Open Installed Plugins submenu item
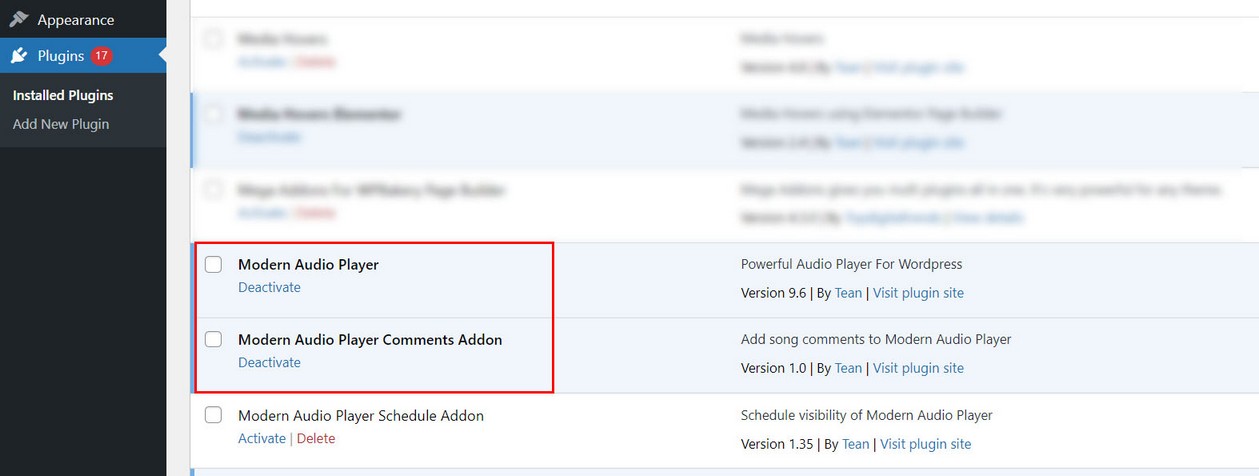The width and height of the screenshot is (1259, 476). 63,95
